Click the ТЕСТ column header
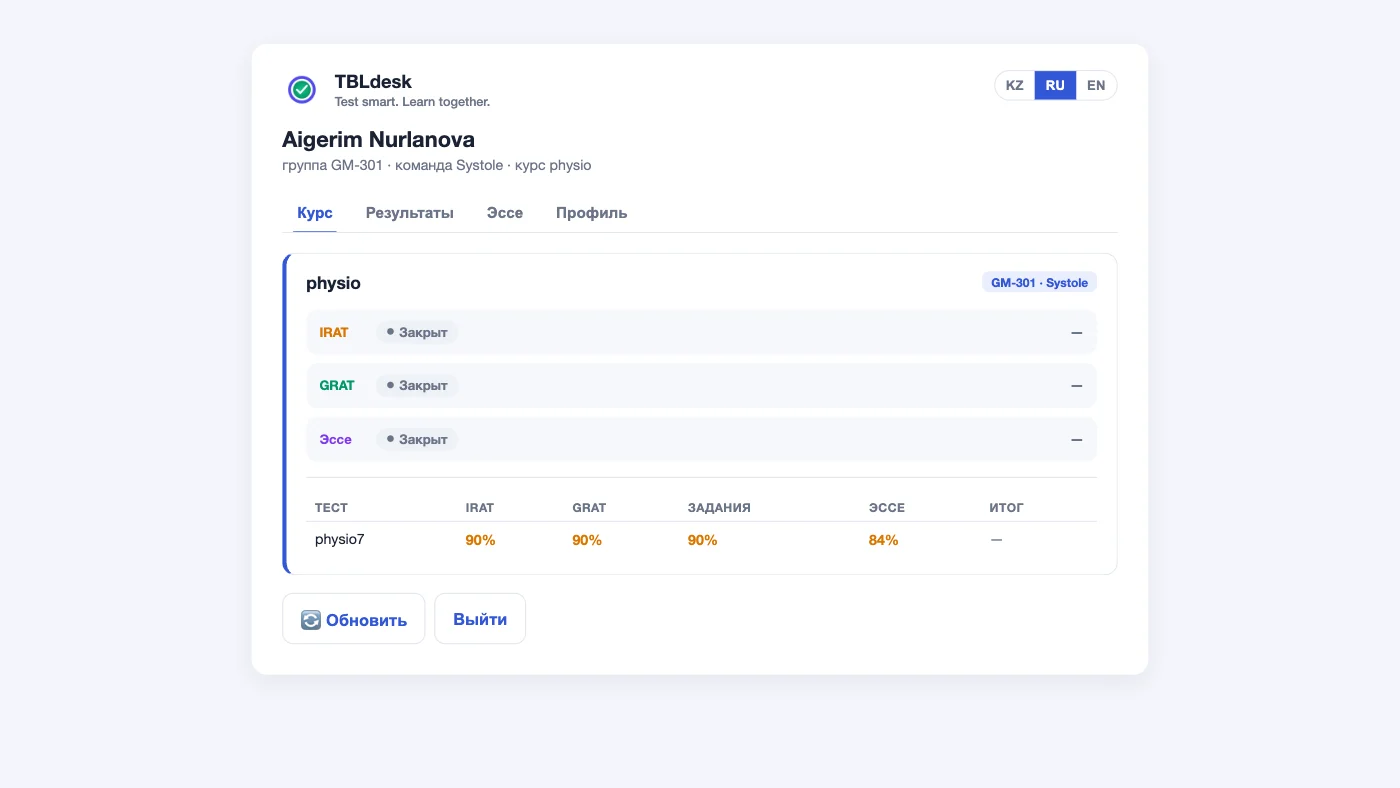Image resolution: width=1400 pixels, height=788 pixels. point(331,508)
